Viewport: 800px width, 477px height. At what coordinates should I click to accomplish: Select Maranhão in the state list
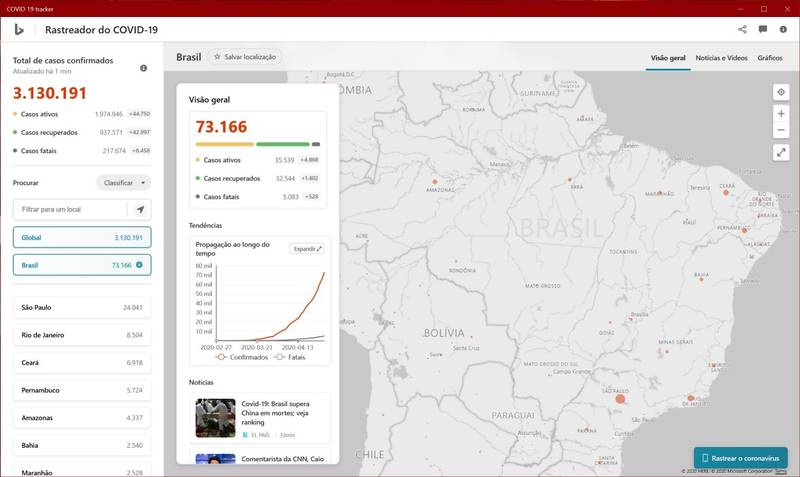coord(82,471)
